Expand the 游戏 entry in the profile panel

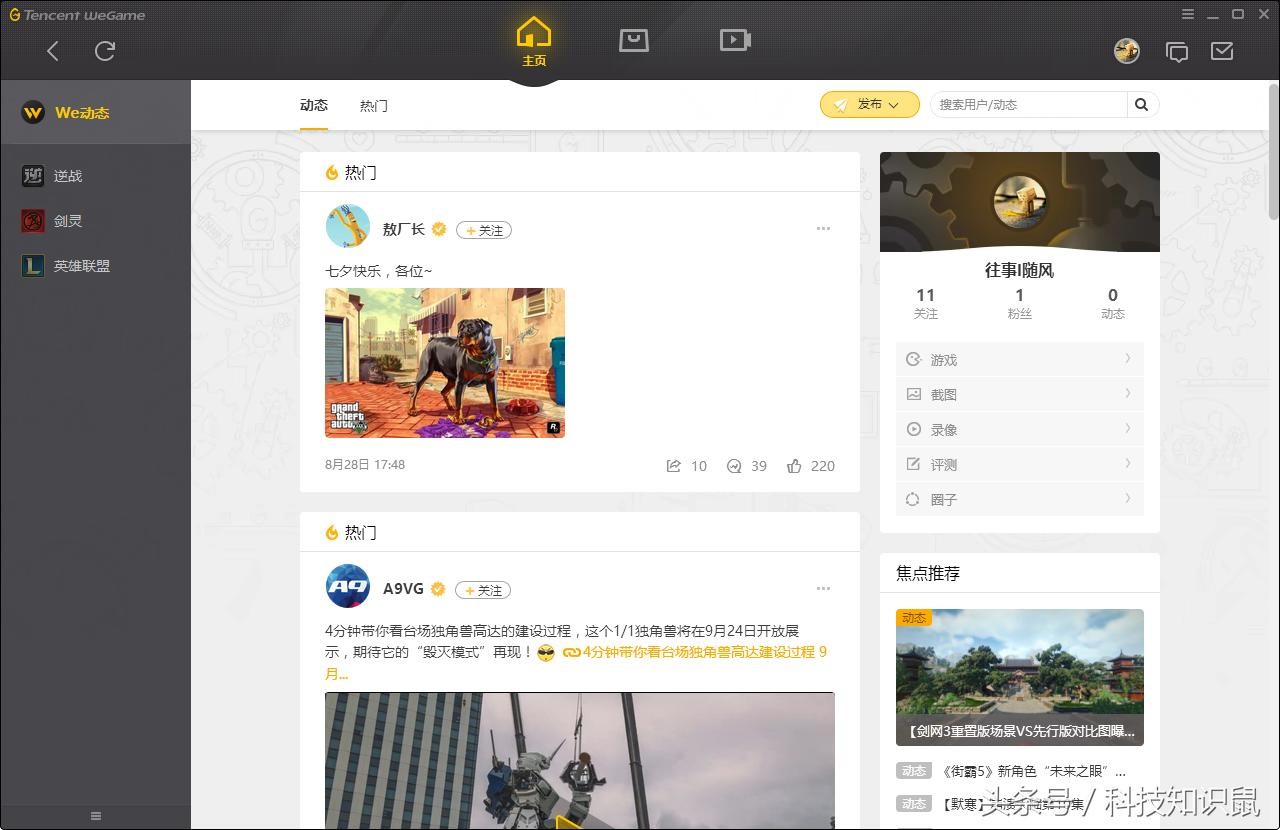(1019, 360)
